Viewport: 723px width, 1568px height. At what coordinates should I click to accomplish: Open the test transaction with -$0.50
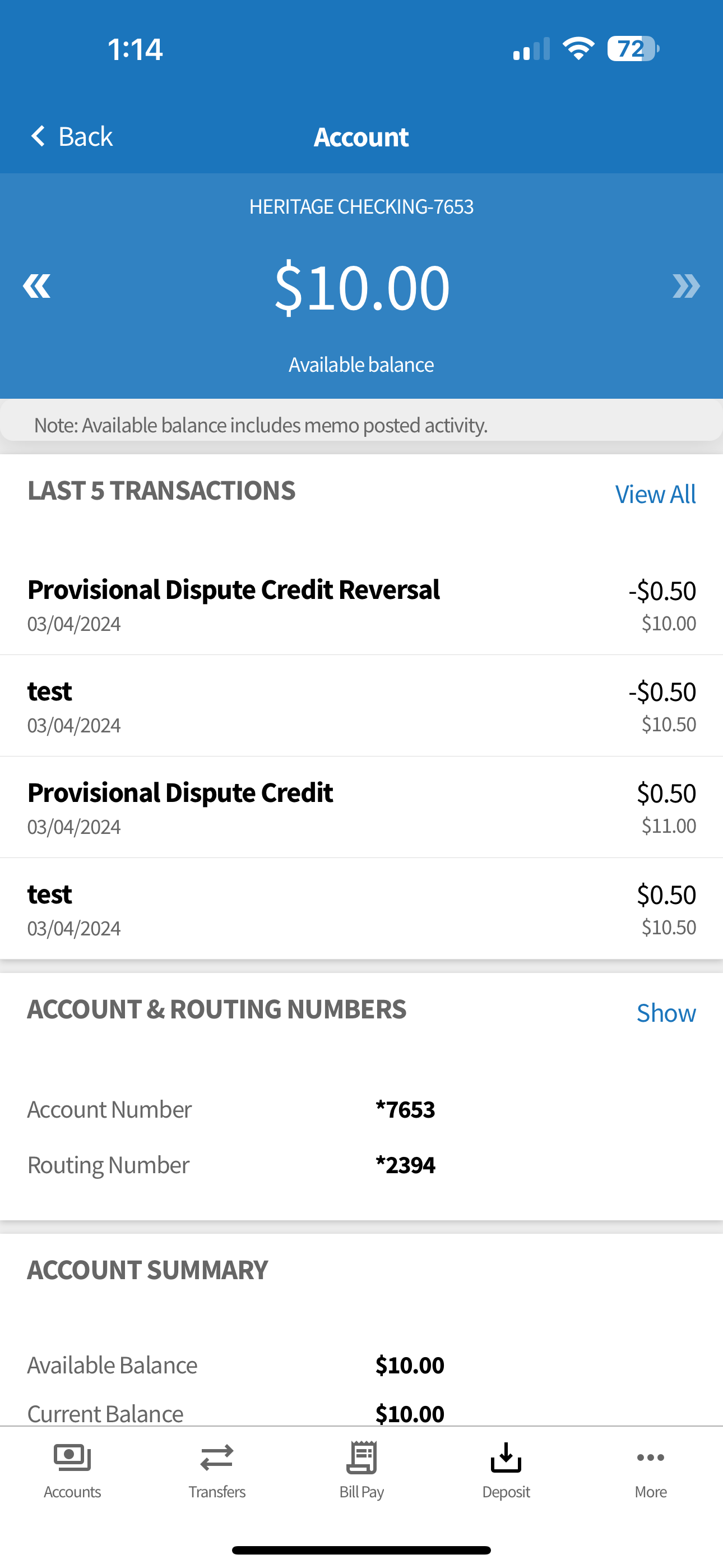point(361,706)
